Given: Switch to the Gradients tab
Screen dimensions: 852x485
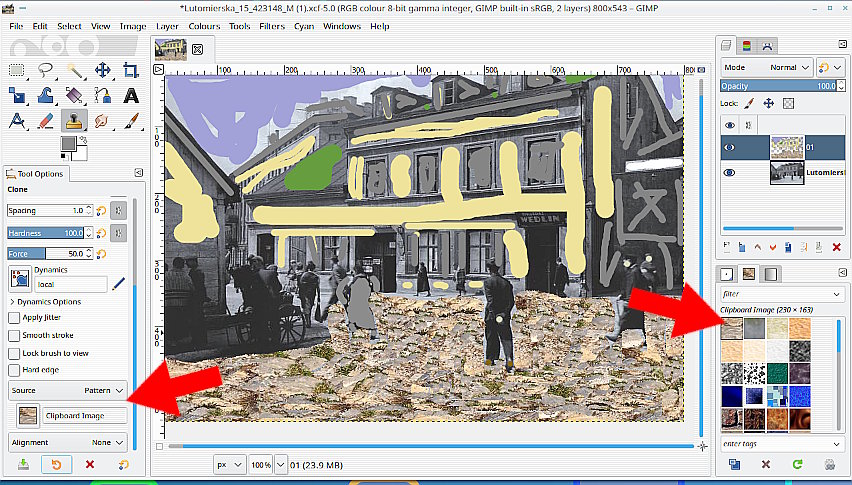Looking at the screenshot, I should [x=770, y=274].
